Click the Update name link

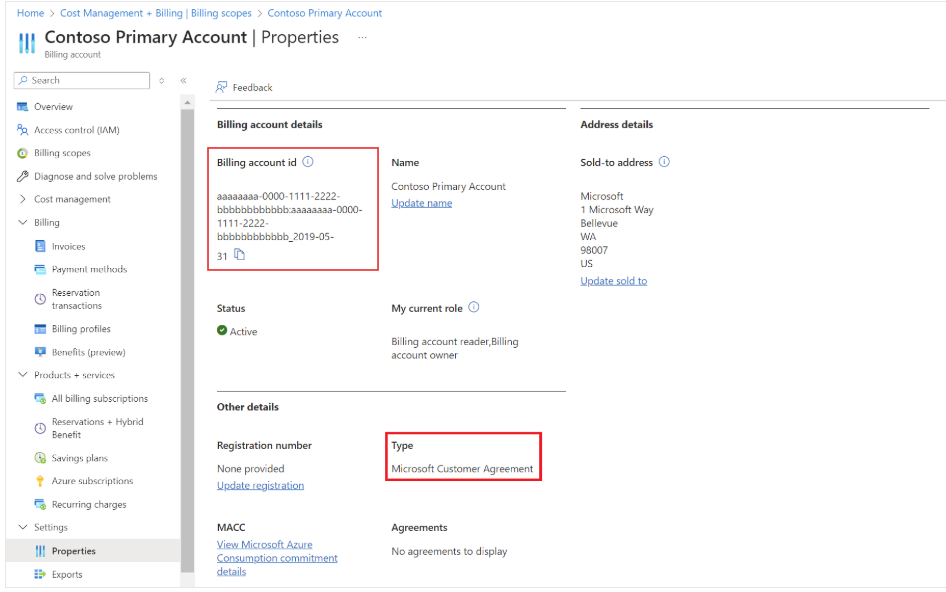click(422, 203)
